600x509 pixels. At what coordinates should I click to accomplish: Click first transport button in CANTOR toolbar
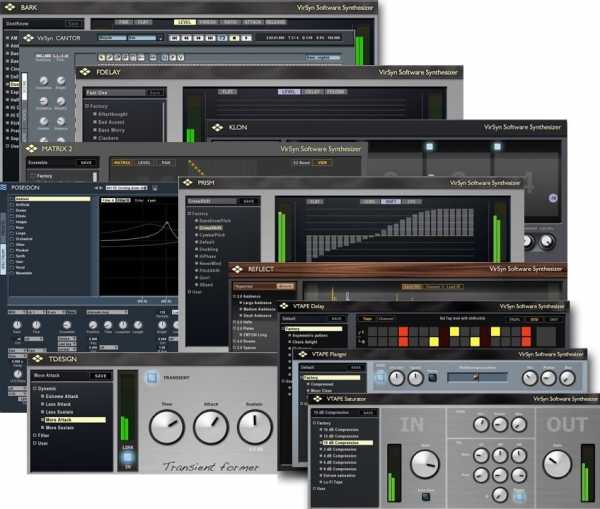(174, 38)
